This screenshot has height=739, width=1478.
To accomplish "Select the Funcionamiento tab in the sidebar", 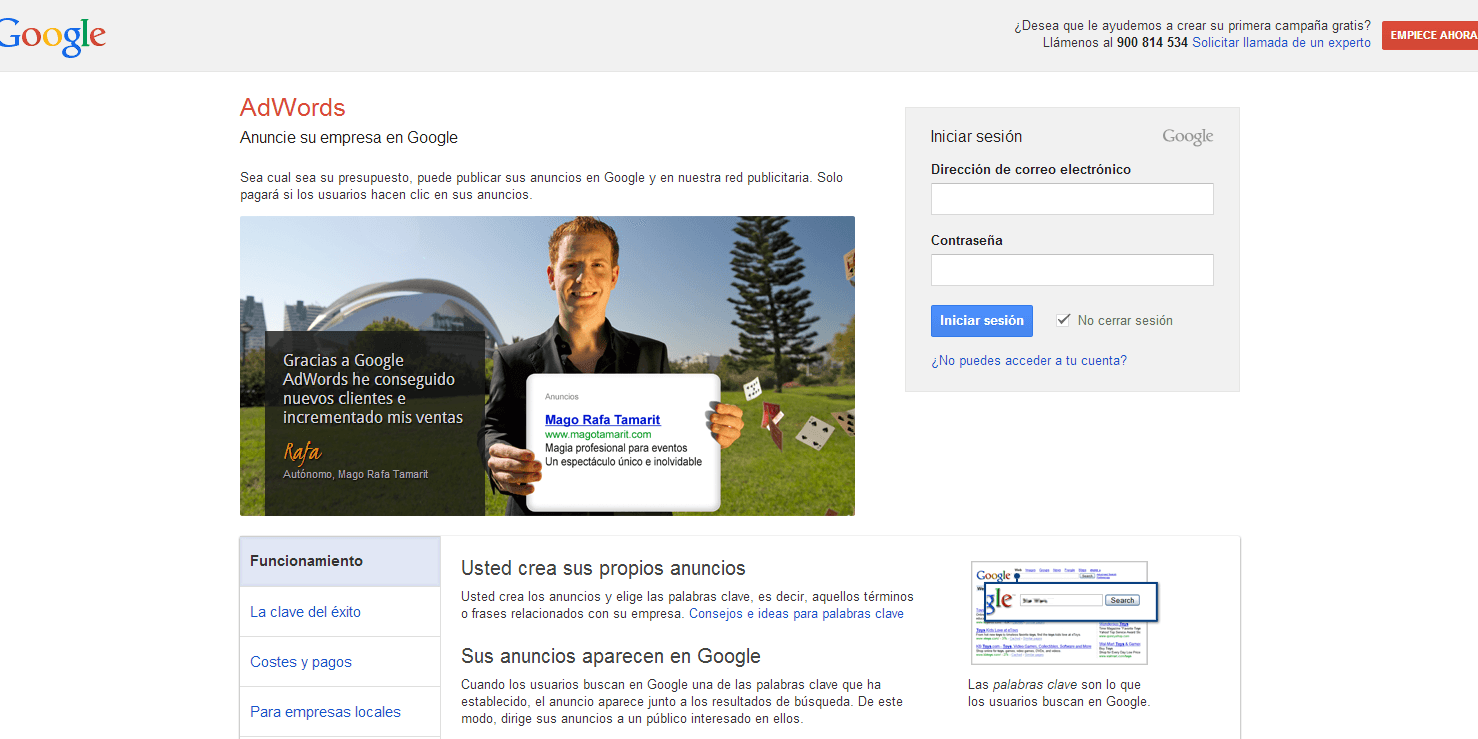I will [x=306, y=561].
